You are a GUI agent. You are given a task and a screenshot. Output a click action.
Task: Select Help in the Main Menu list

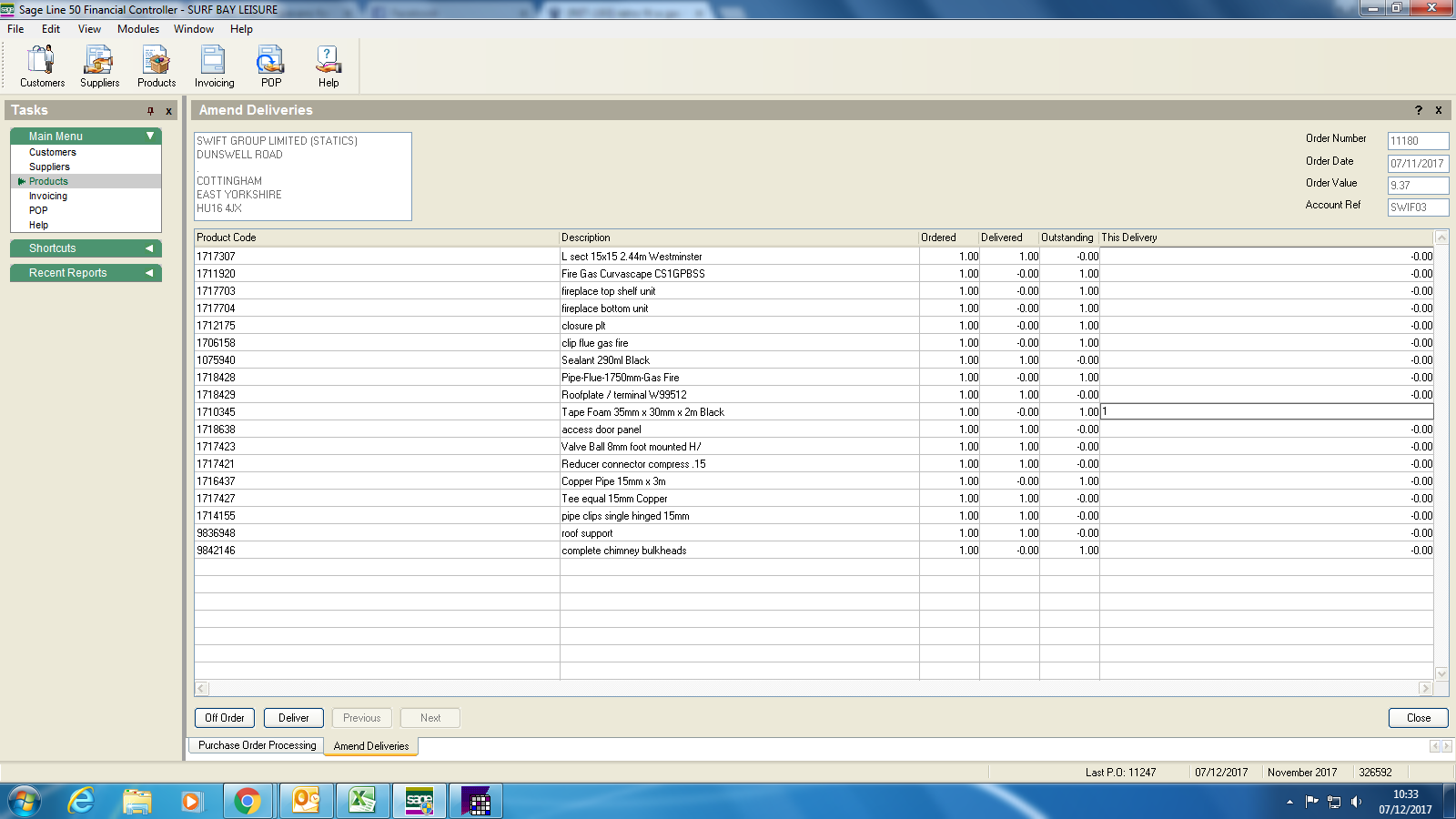(x=38, y=225)
